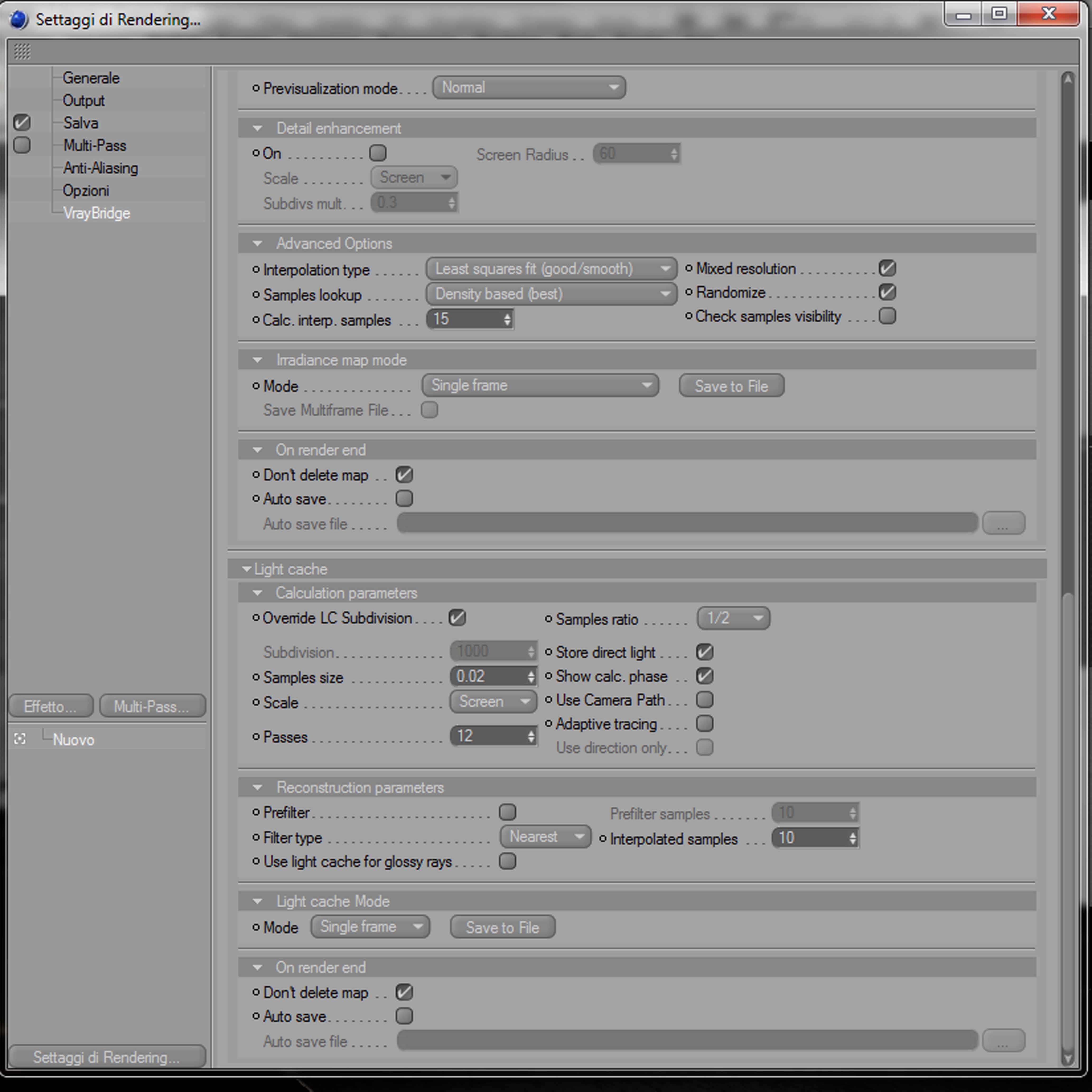Click the Nuovo preset target icon

[x=20, y=739]
